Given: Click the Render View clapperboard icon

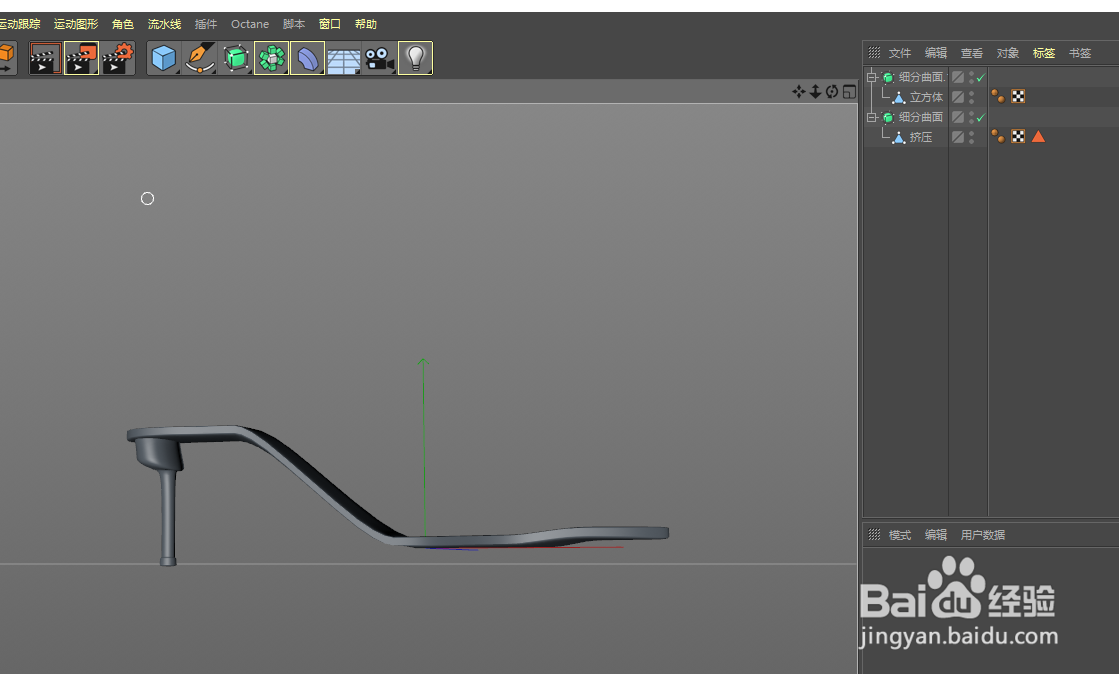Looking at the screenshot, I should [45, 58].
